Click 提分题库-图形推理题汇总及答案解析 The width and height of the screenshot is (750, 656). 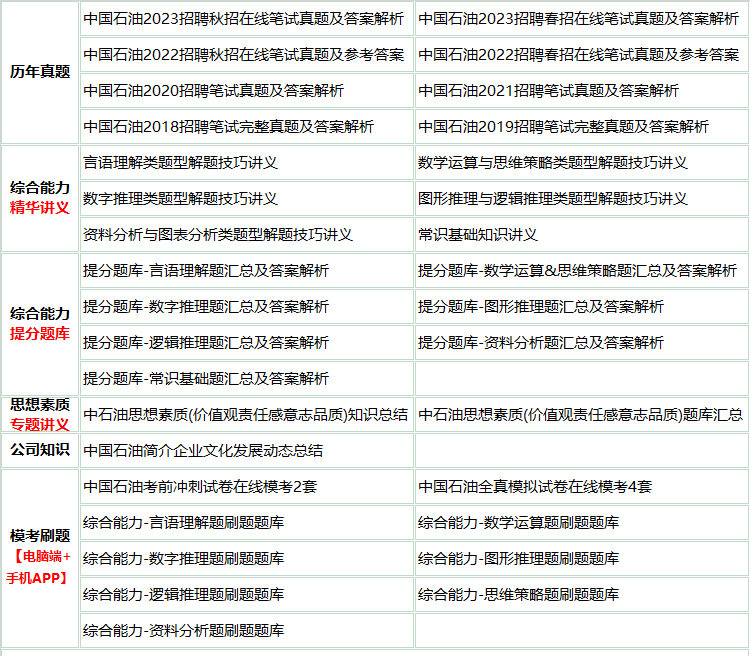click(x=540, y=307)
